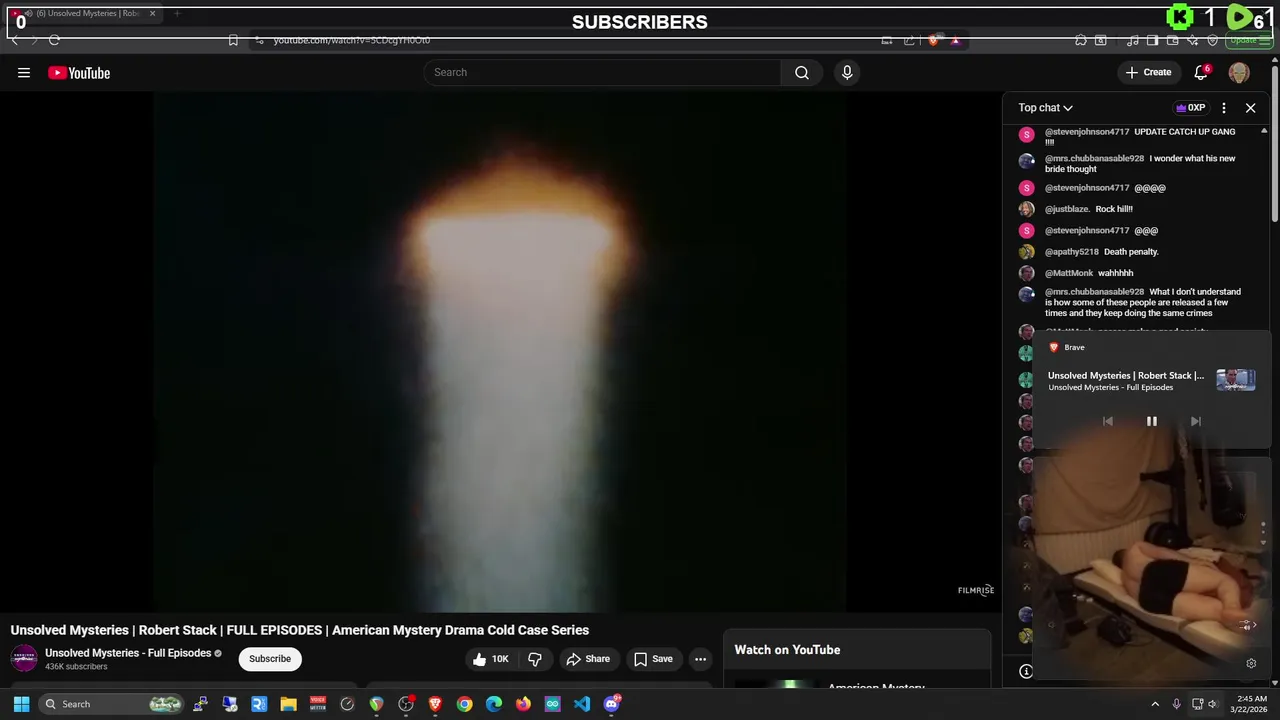This screenshot has height=720, width=1280.
Task: Open media popup settings gear
Action: pyautogui.click(x=1251, y=663)
